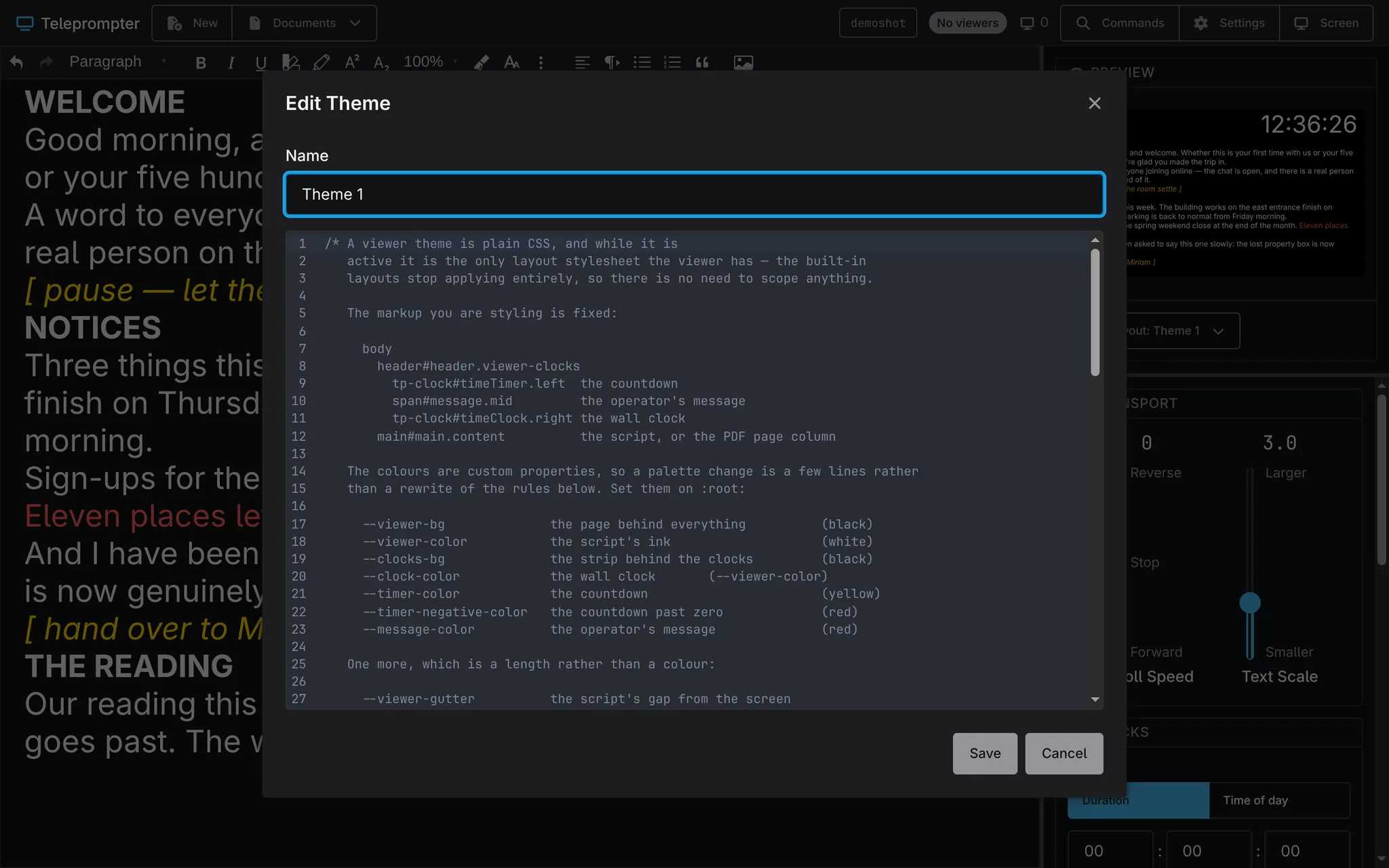
Task: Open the Commands search
Action: pyautogui.click(x=1120, y=23)
